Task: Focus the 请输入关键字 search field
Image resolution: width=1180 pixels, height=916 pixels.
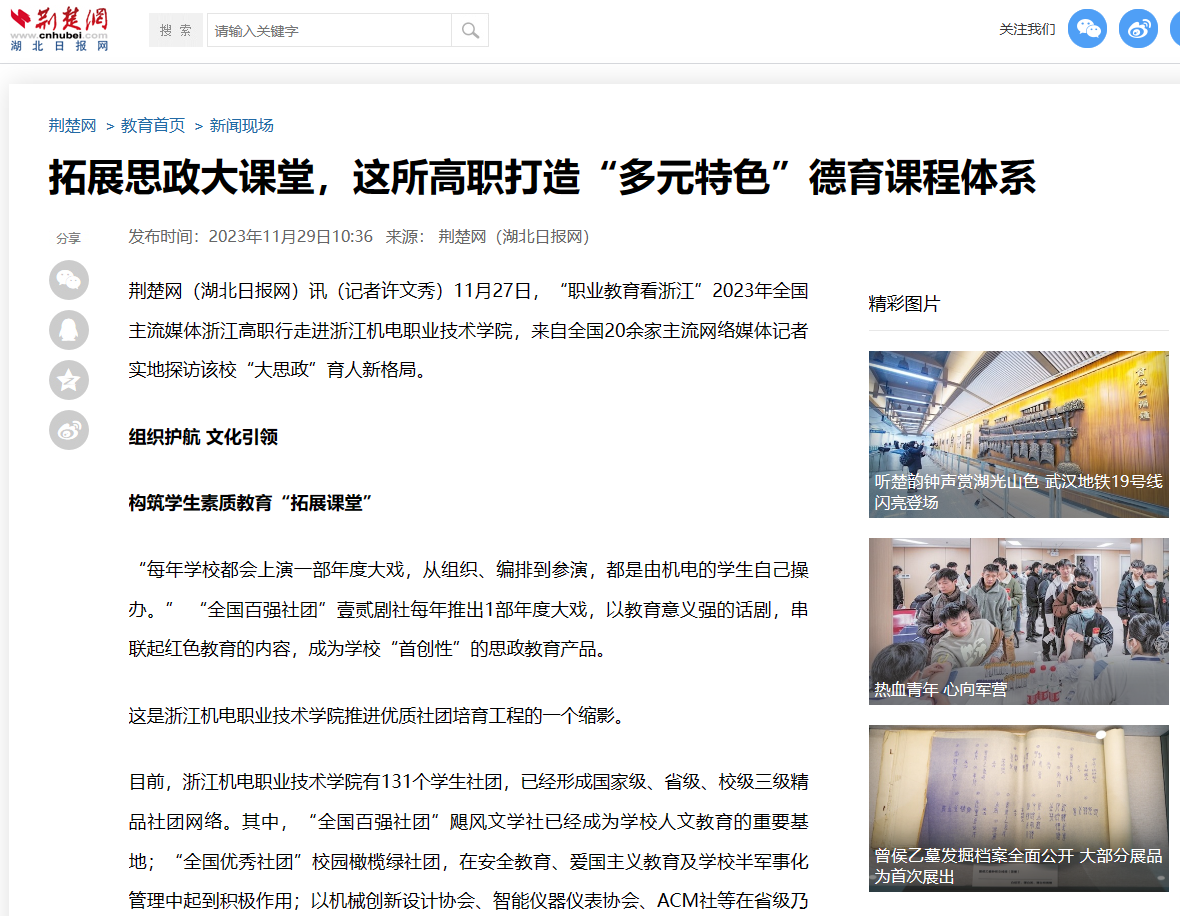Action: 329,30
